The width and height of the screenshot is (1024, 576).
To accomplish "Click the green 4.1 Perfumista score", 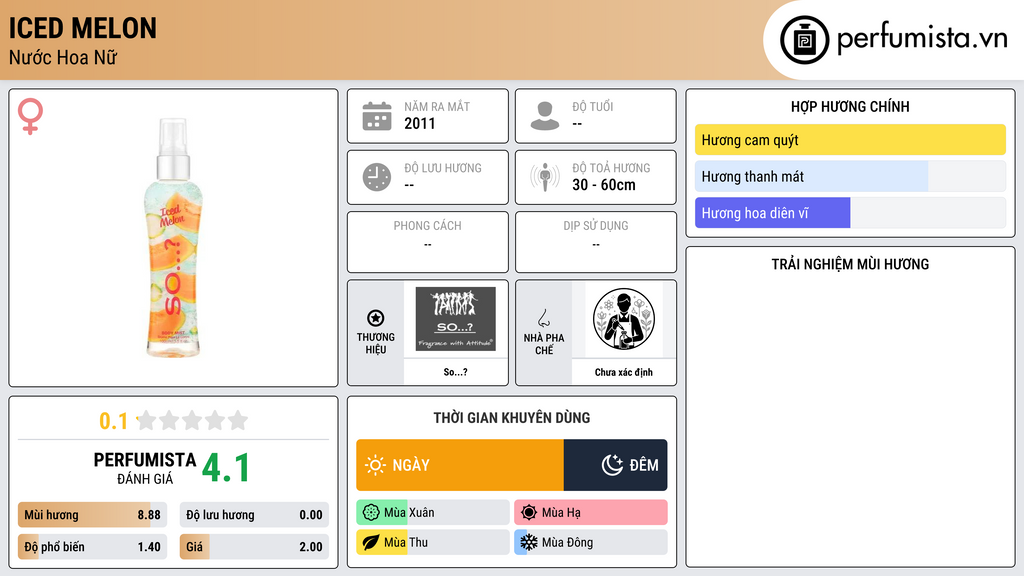I will click(226, 468).
